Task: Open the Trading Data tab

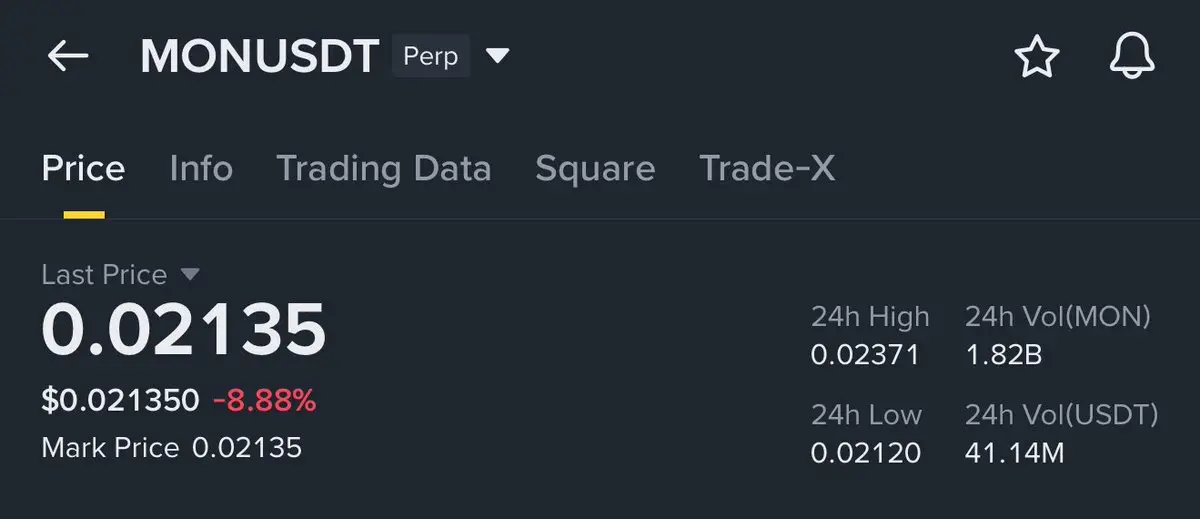Action: tap(383, 169)
